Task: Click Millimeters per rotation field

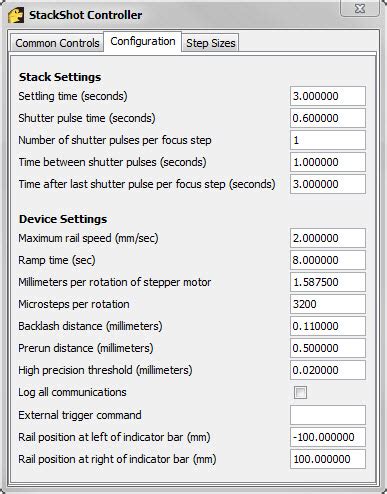Action: pos(328,282)
